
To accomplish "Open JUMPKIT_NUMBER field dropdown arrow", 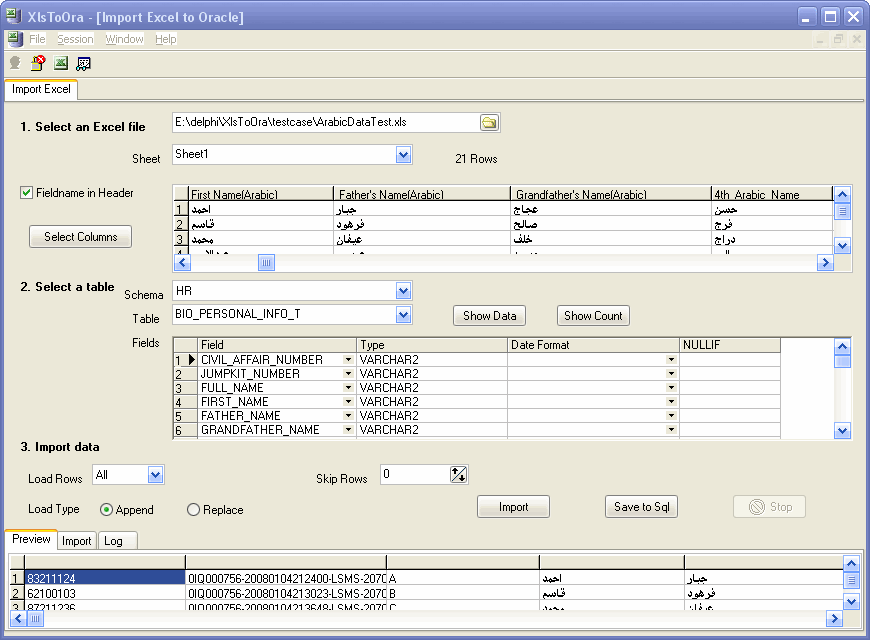I will tap(348, 374).
